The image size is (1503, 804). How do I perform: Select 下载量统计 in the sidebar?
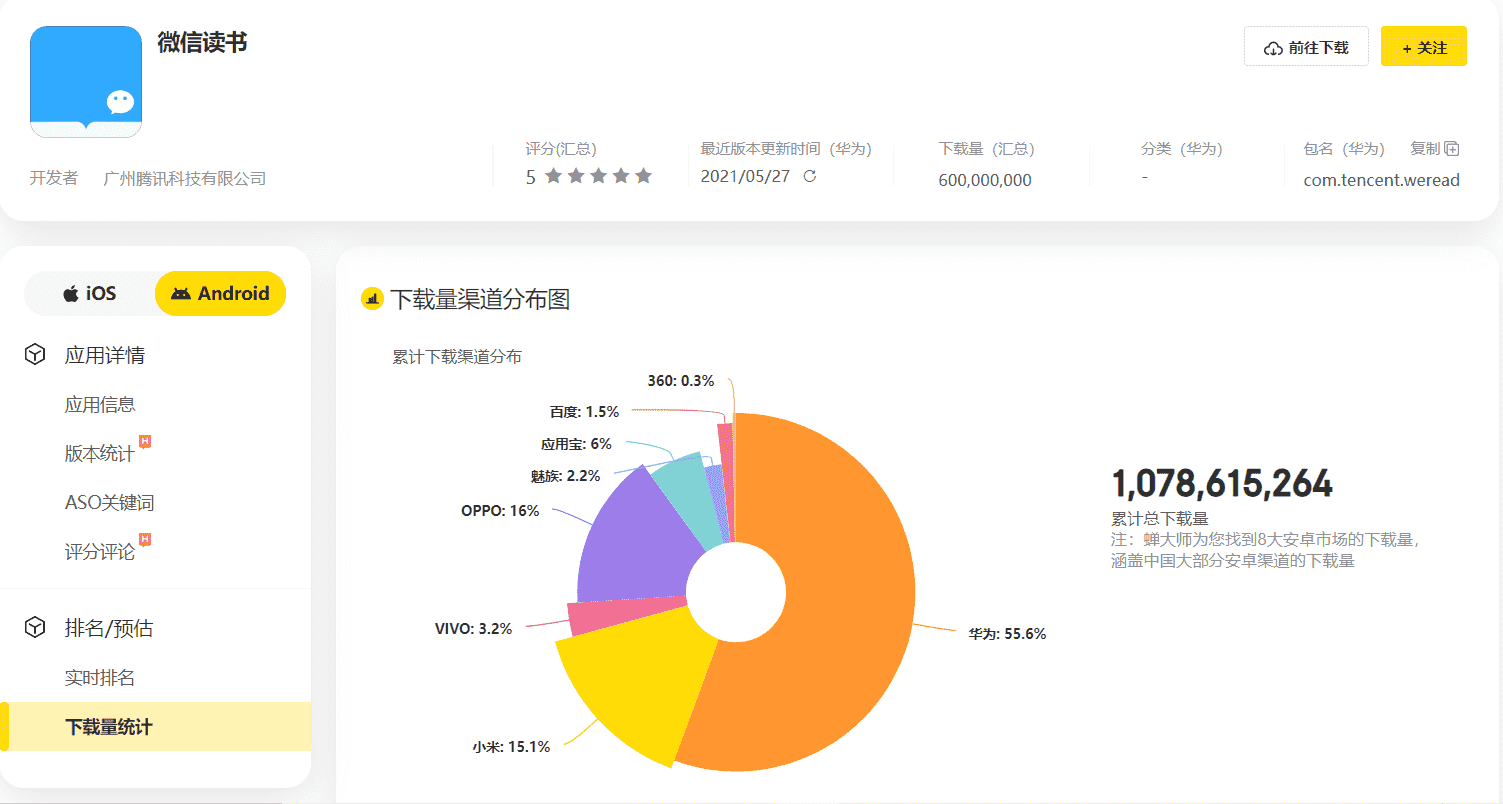(x=155, y=727)
